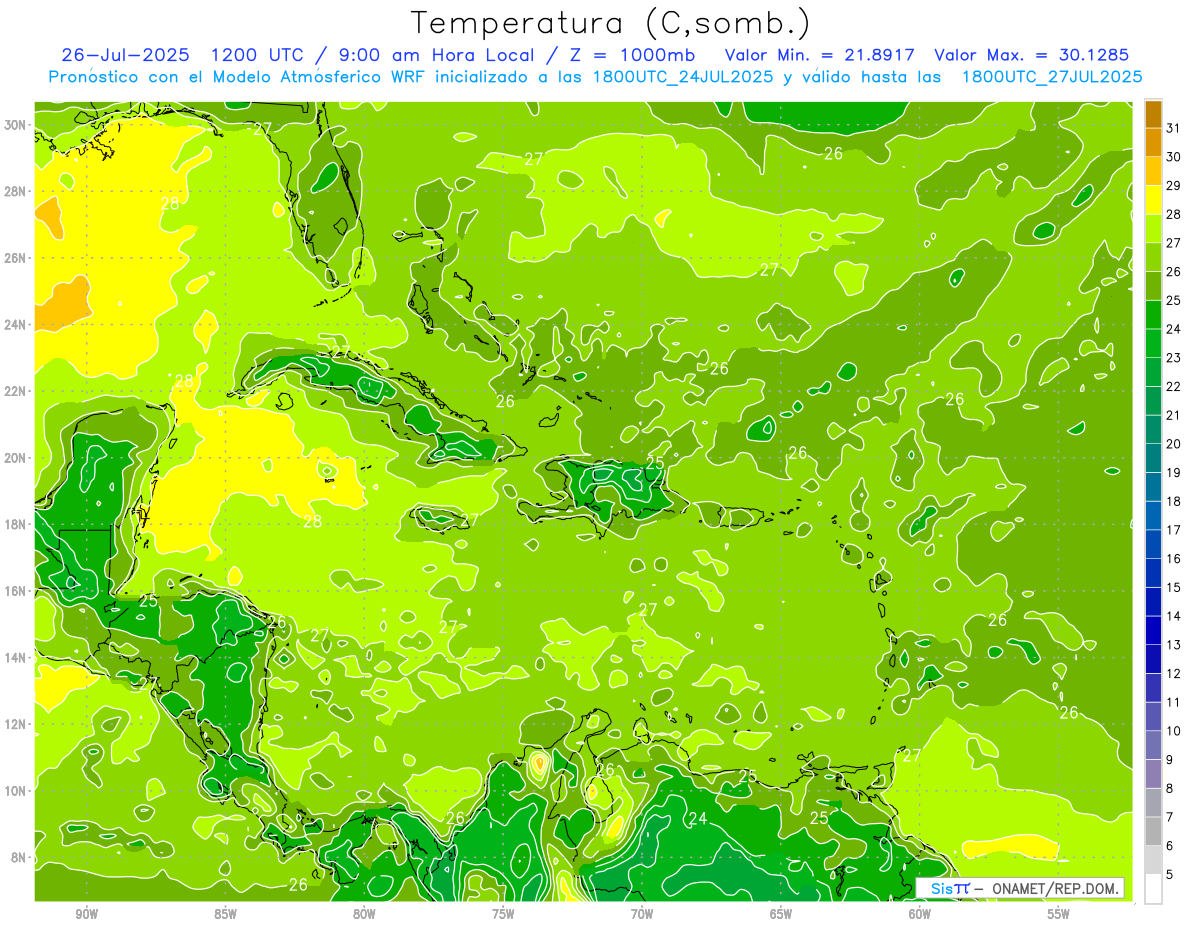Click the title 'Temperatura (C,somb.)'

pos(611,23)
